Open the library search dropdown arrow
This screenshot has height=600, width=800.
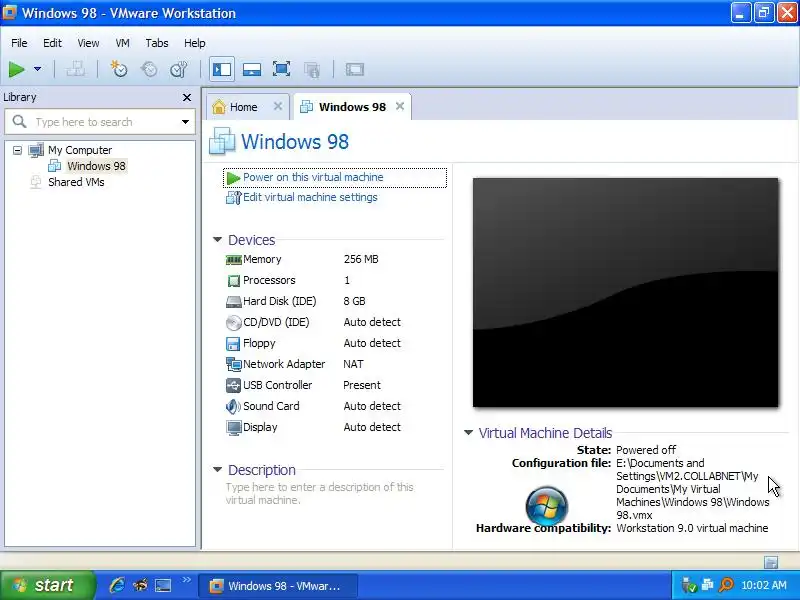[x=185, y=122]
